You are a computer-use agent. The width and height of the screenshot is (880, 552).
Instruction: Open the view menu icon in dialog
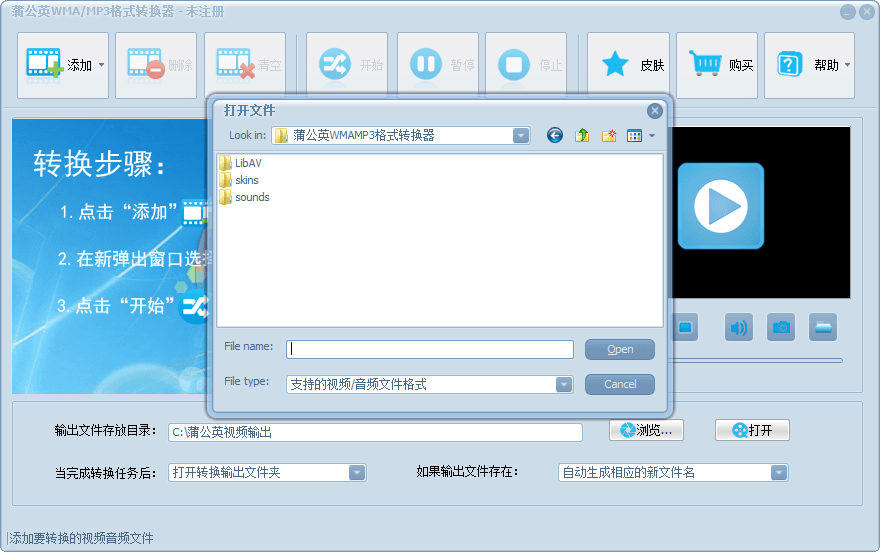[634, 135]
